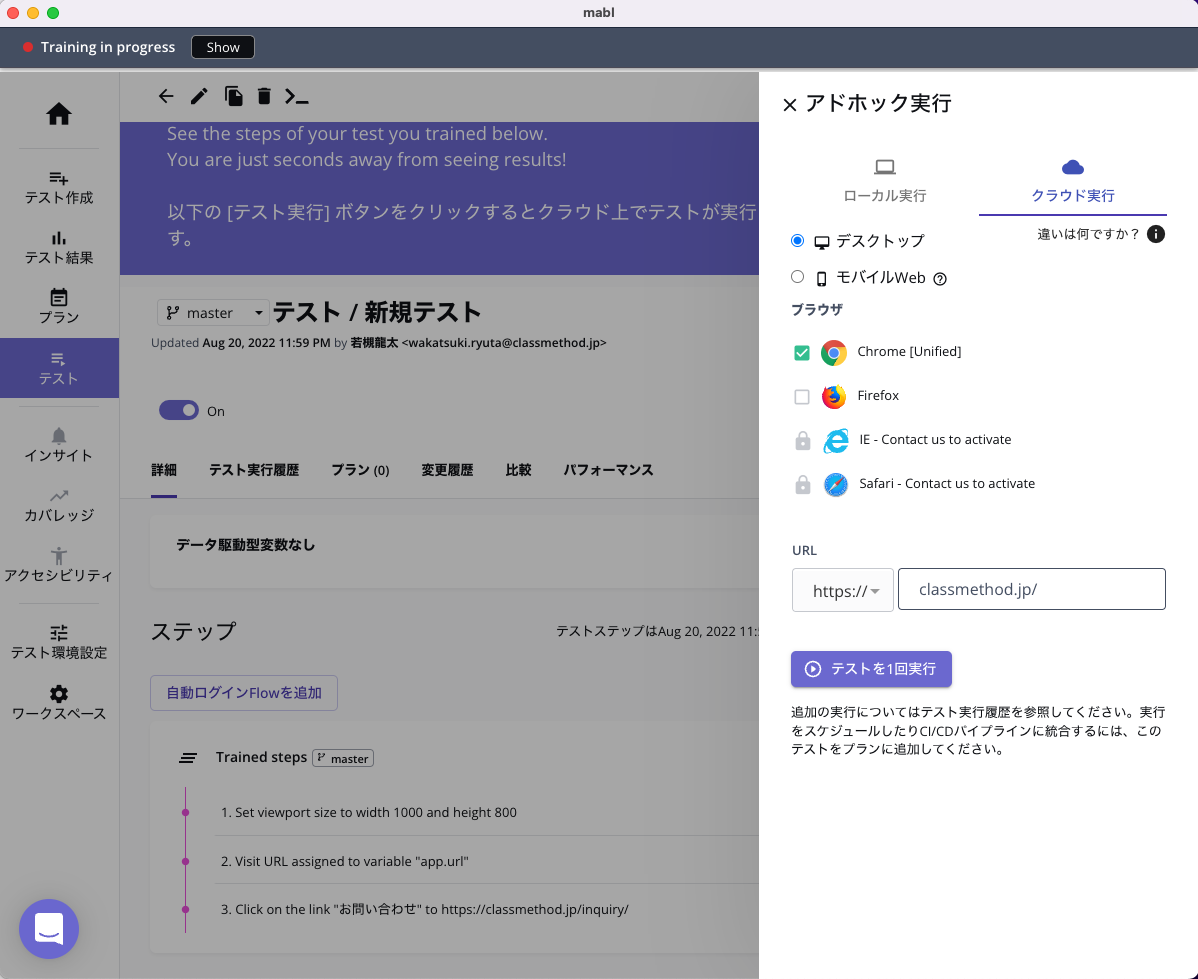Switch to the ローカル実行 tab
This screenshot has width=1198, height=979.
(885, 181)
